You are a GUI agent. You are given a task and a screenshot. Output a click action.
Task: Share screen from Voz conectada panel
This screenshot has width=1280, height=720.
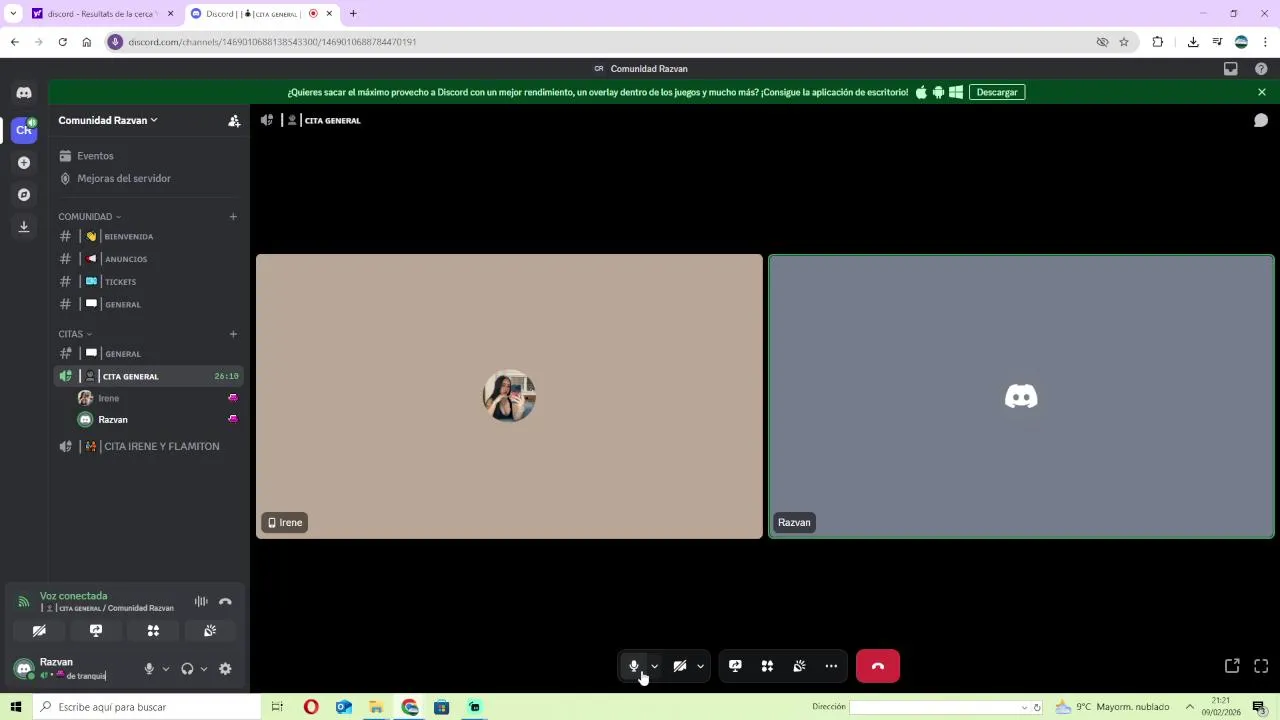click(96, 631)
